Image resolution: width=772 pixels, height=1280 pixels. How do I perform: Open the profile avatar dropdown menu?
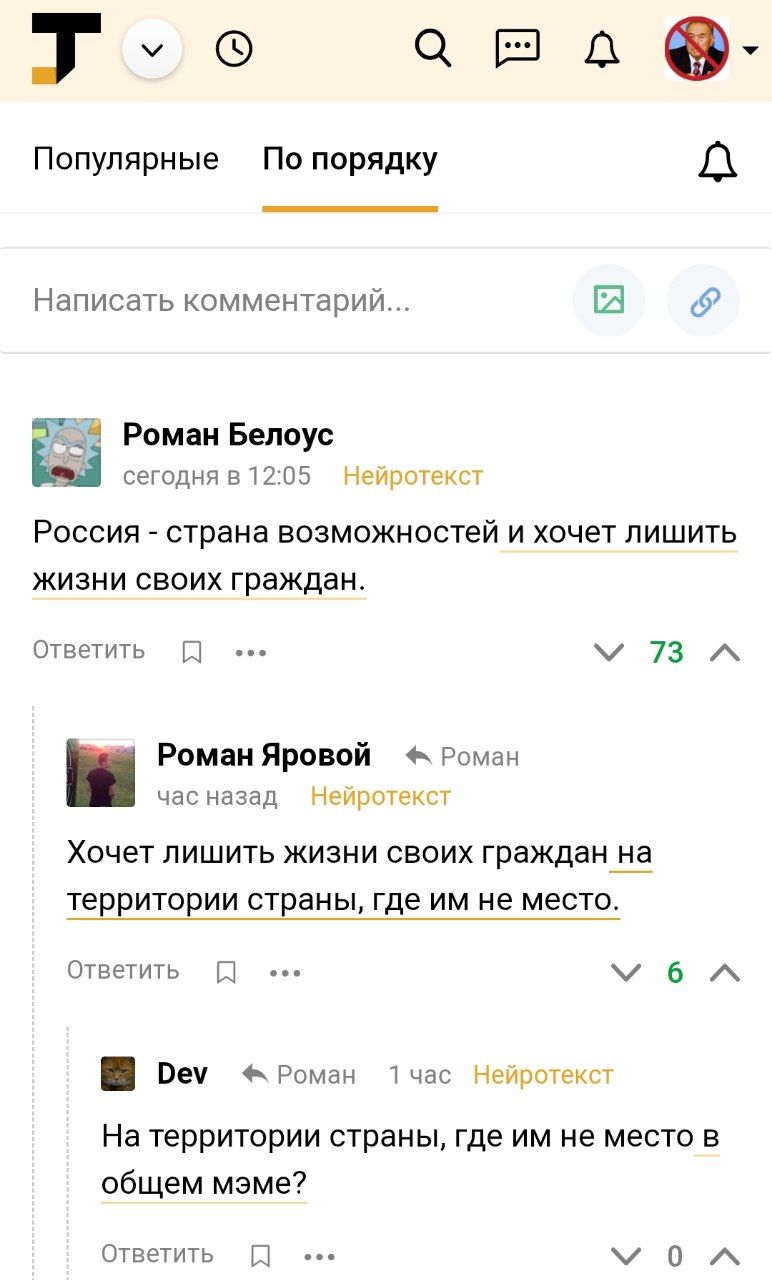(x=710, y=48)
